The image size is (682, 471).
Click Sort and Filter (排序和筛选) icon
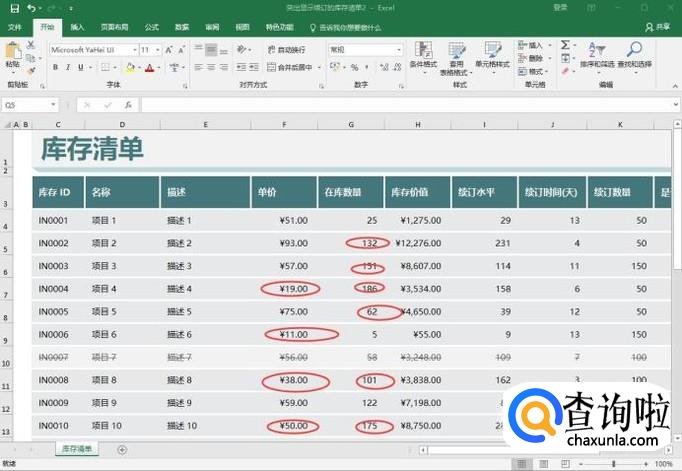tap(599, 55)
